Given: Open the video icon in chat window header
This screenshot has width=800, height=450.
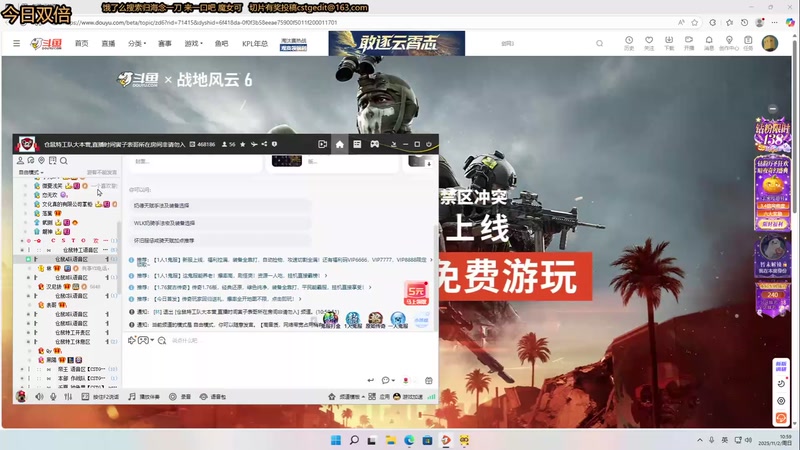Looking at the screenshot, I should 322,144.
